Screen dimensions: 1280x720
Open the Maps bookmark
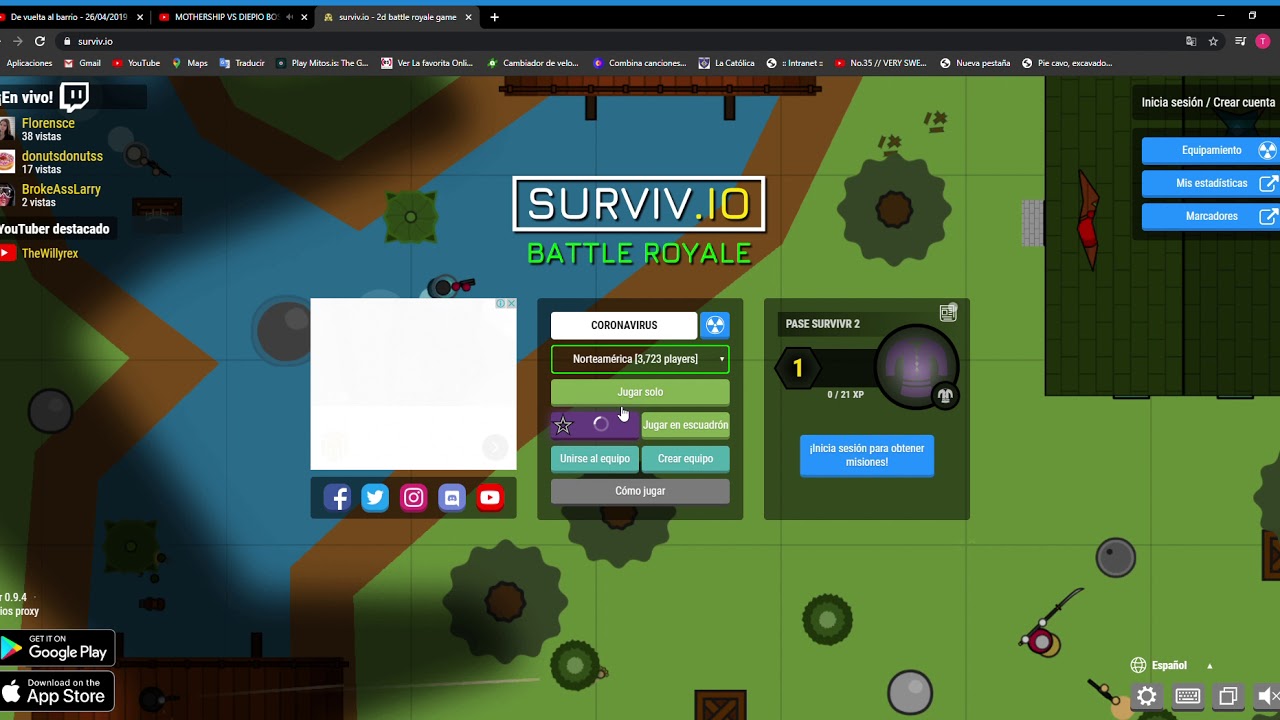click(190, 63)
